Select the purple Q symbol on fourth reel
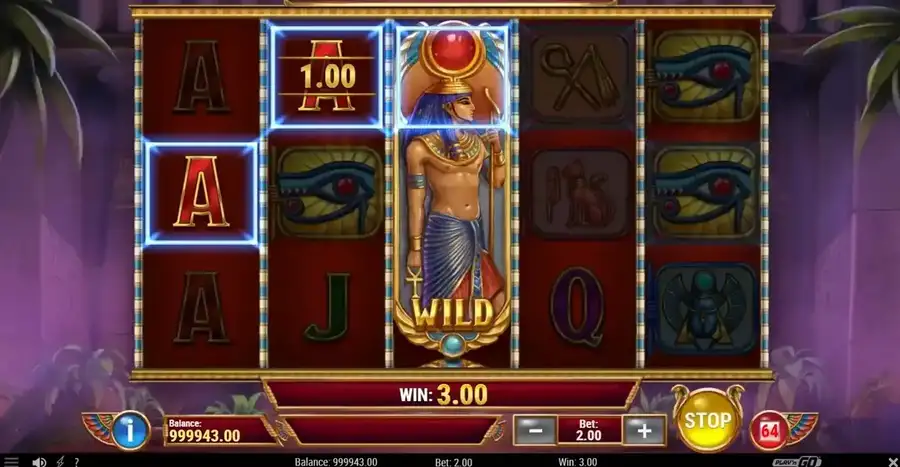Image resolution: width=900 pixels, height=467 pixels. coord(578,307)
